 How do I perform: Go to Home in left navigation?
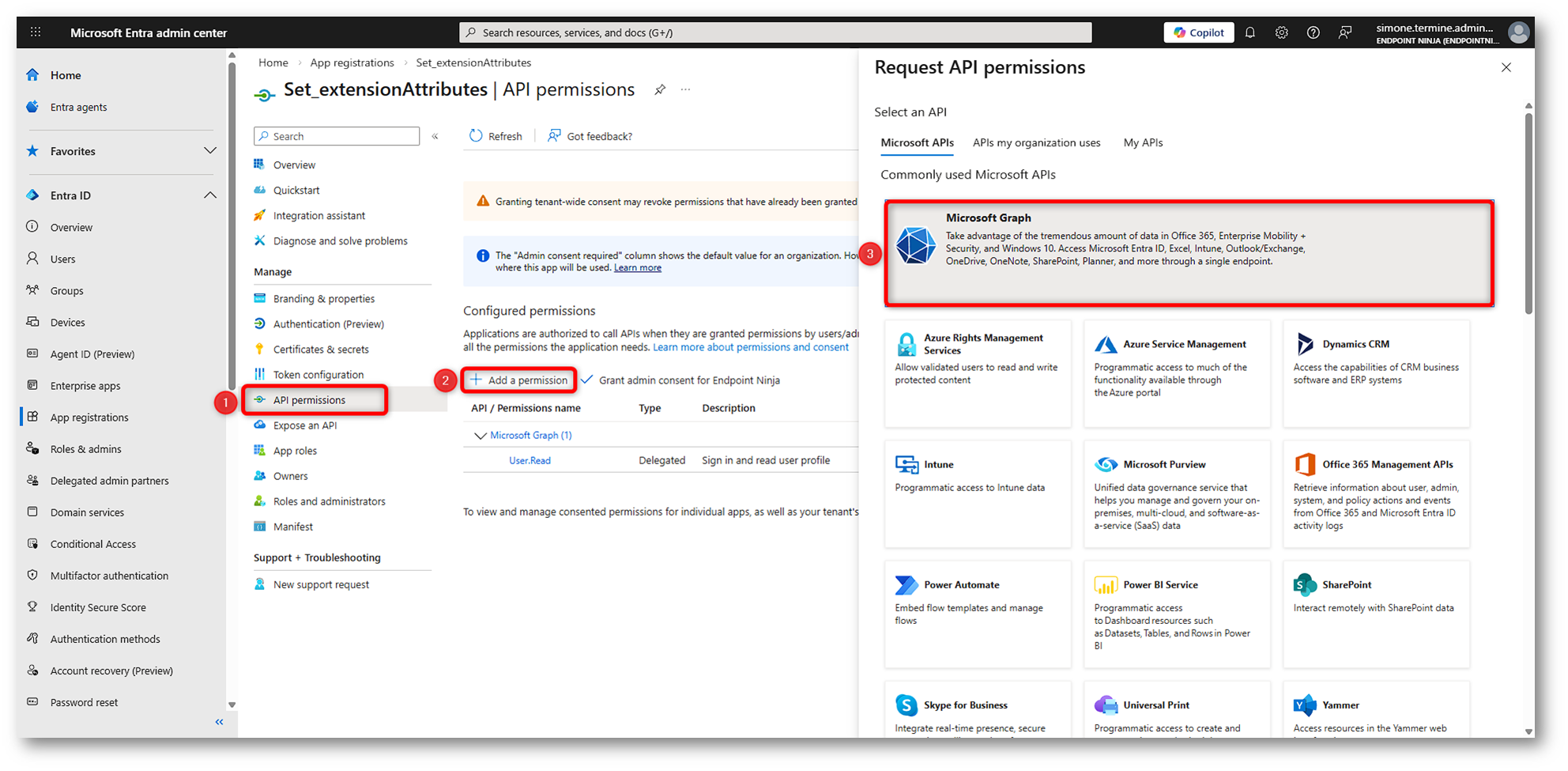pos(66,75)
